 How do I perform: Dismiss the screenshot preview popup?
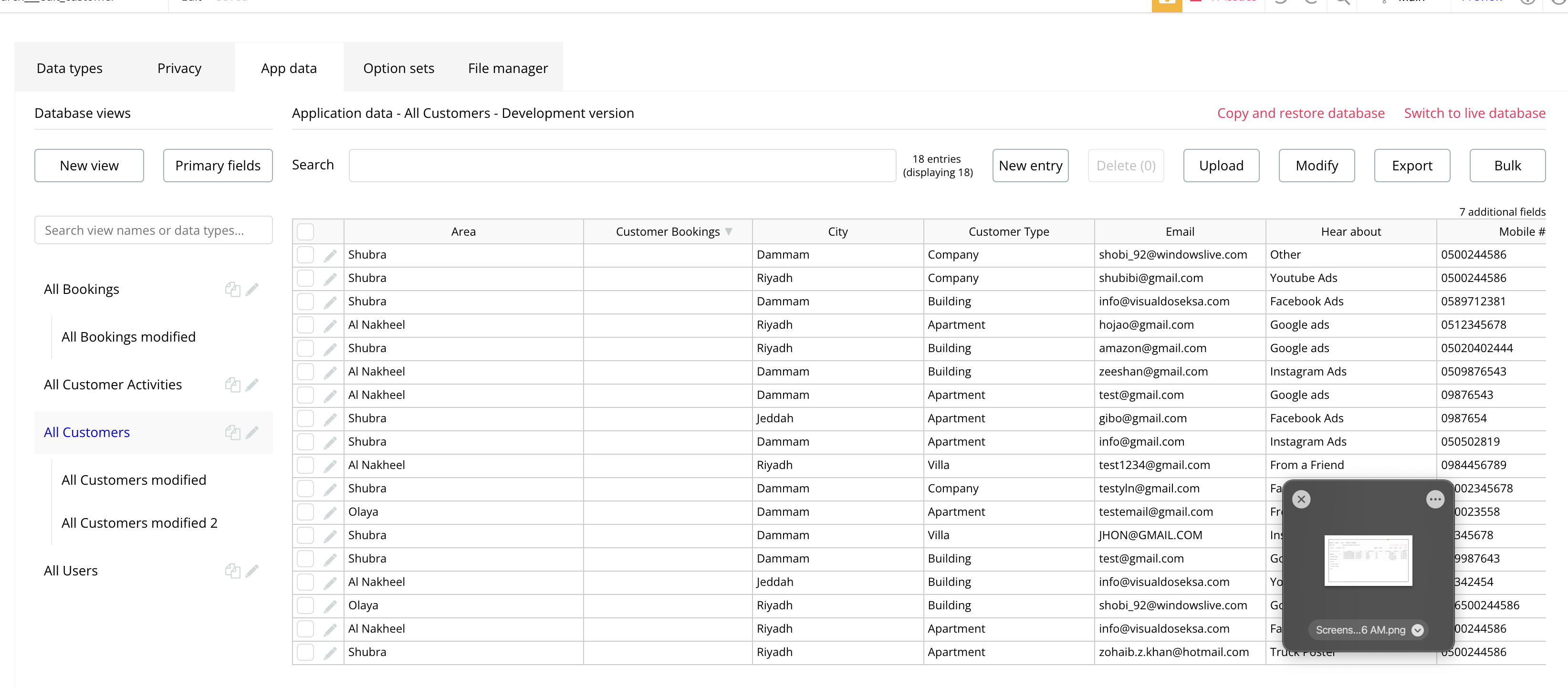point(1301,499)
